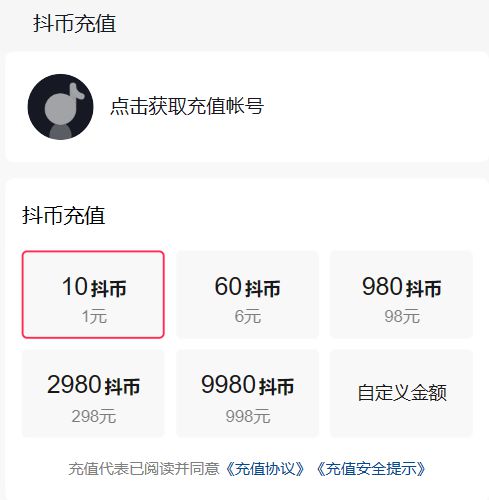Click 抖币充值 section heading above amount tiles

(64, 215)
